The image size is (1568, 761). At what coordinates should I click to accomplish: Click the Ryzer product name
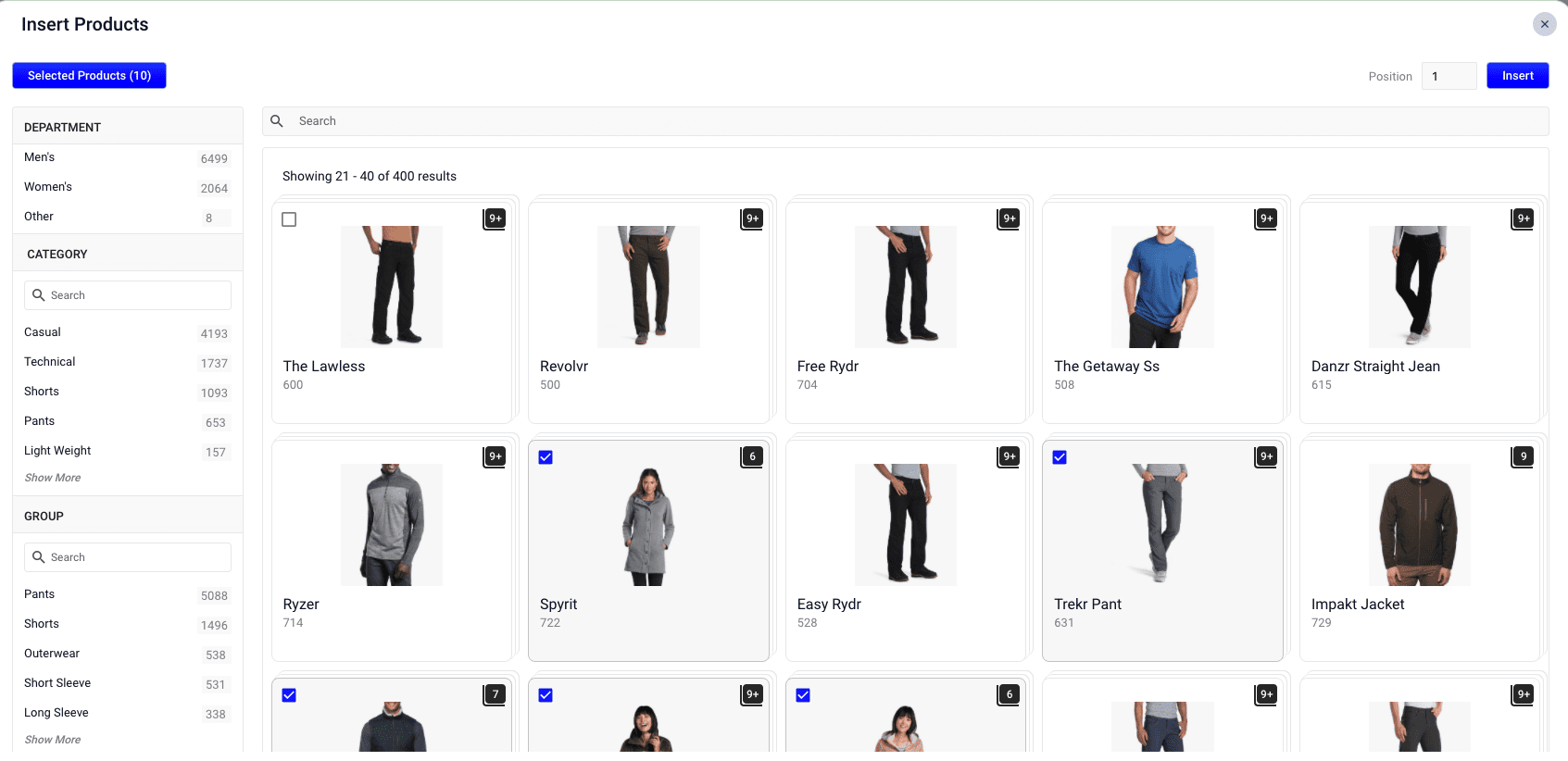pyautogui.click(x=301, y=605)
